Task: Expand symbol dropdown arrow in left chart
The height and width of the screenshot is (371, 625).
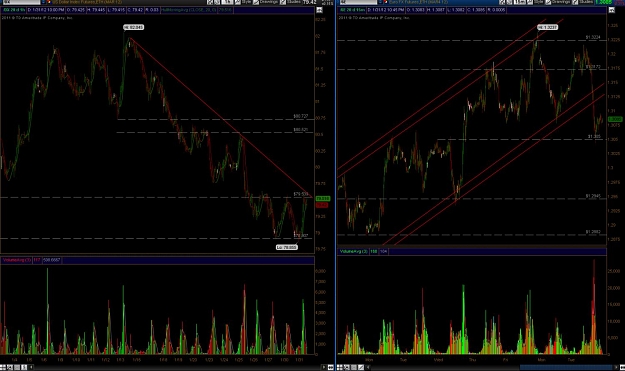Action: click(43, 2)
